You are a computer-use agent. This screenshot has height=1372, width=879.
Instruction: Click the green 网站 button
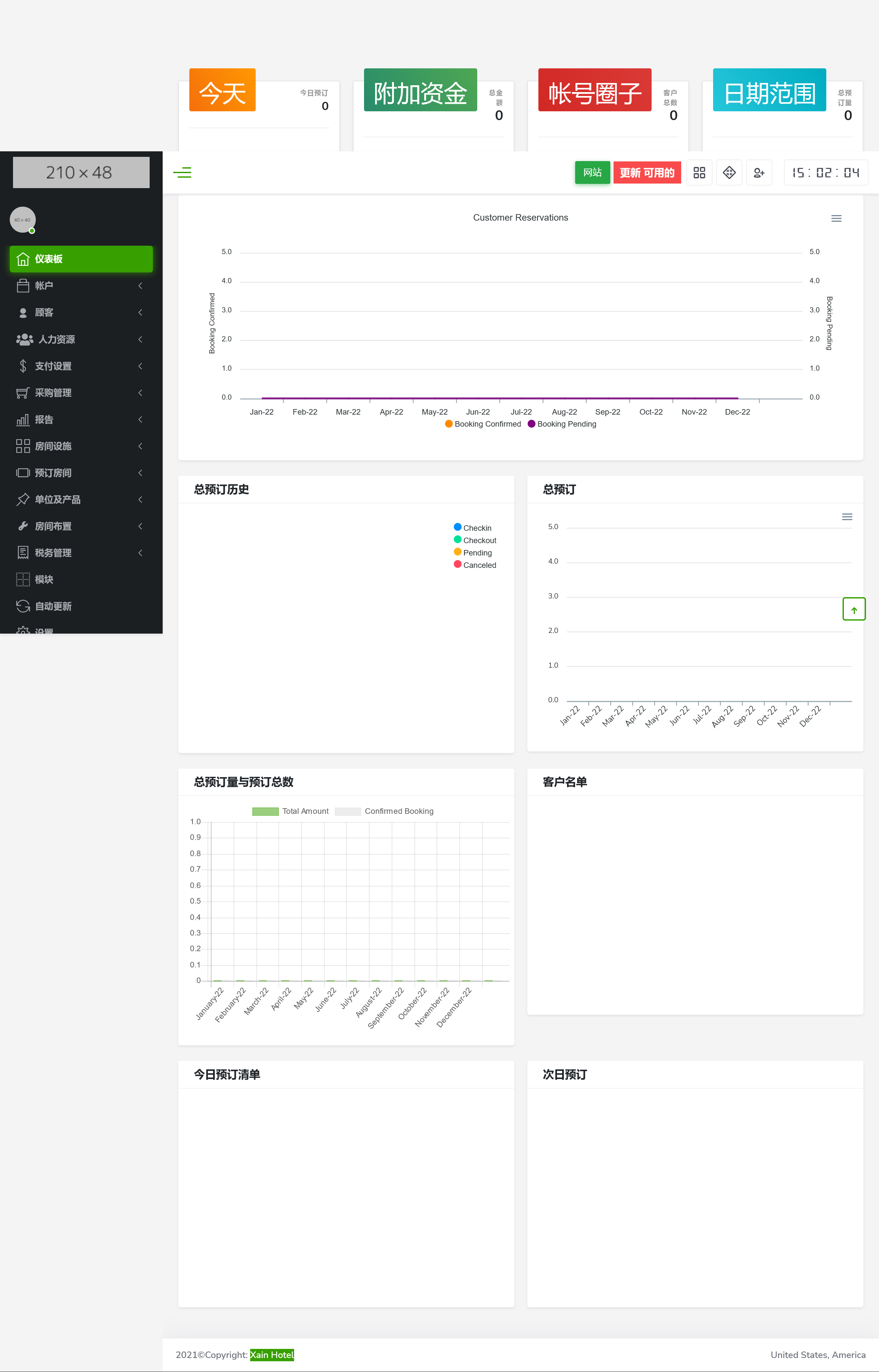[592, 172]
